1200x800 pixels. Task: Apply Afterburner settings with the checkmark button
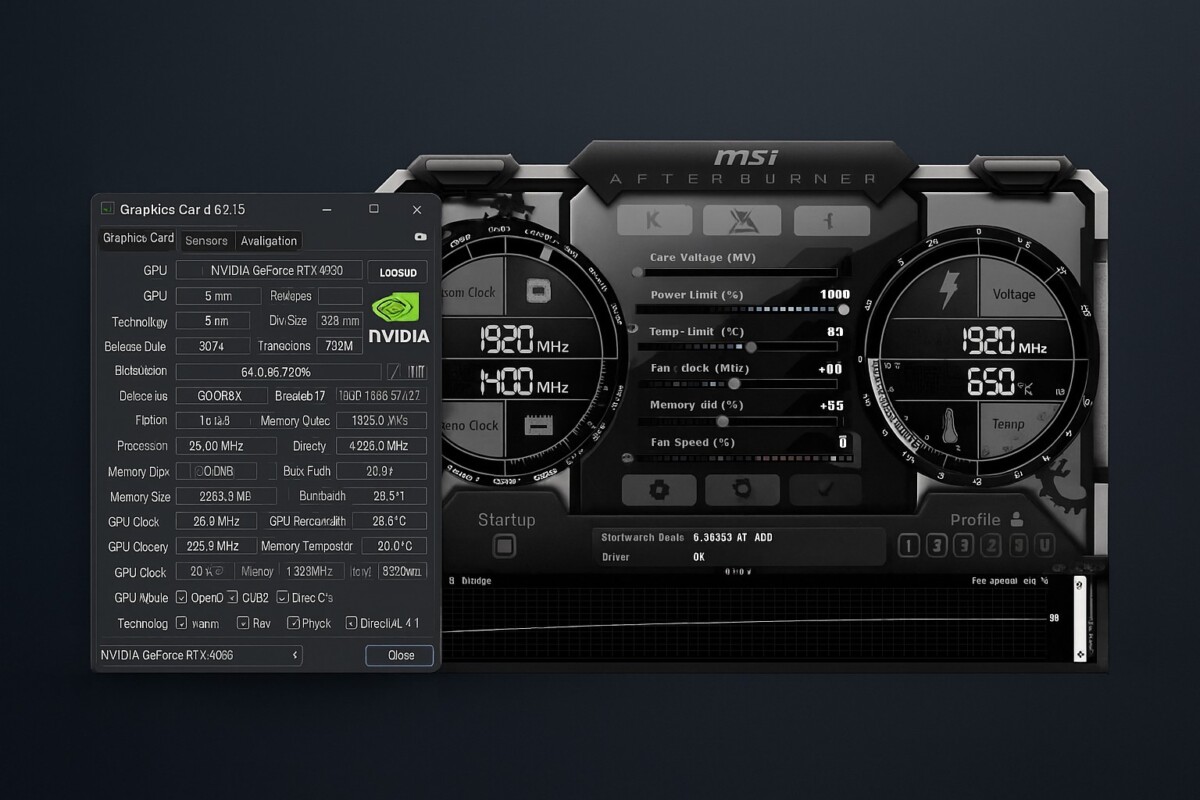coord(825,490)
